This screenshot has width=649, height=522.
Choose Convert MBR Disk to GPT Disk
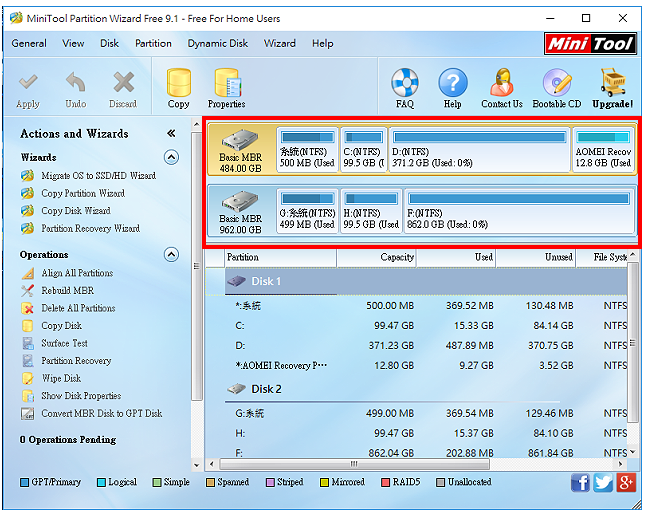[101, 414]
